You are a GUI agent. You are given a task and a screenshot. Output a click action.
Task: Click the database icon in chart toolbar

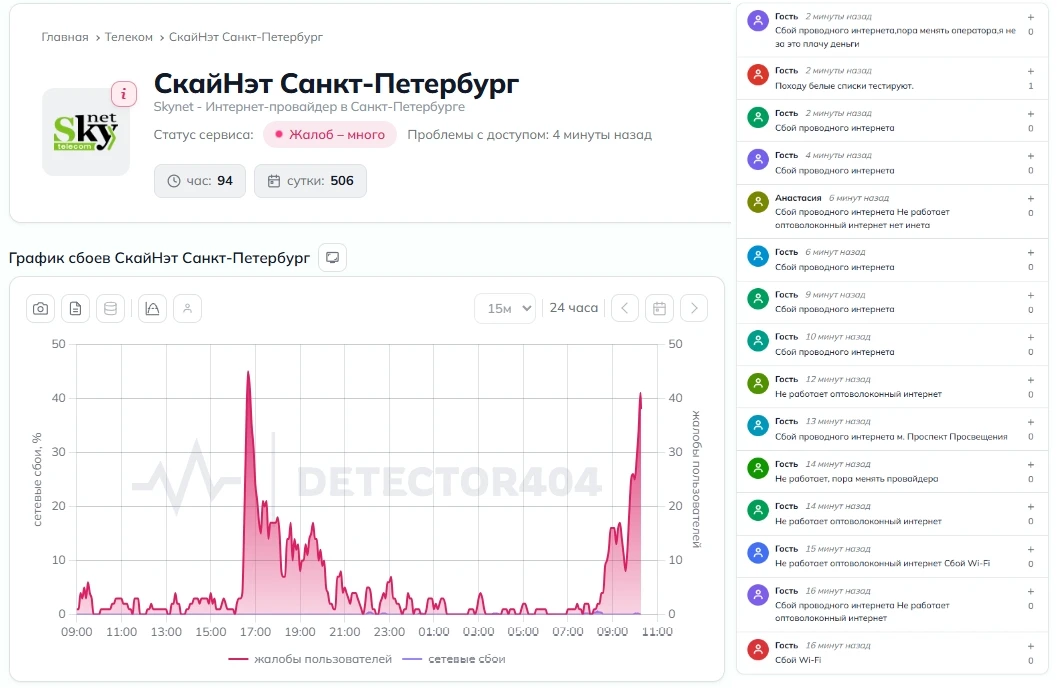(x=111, y=309)
